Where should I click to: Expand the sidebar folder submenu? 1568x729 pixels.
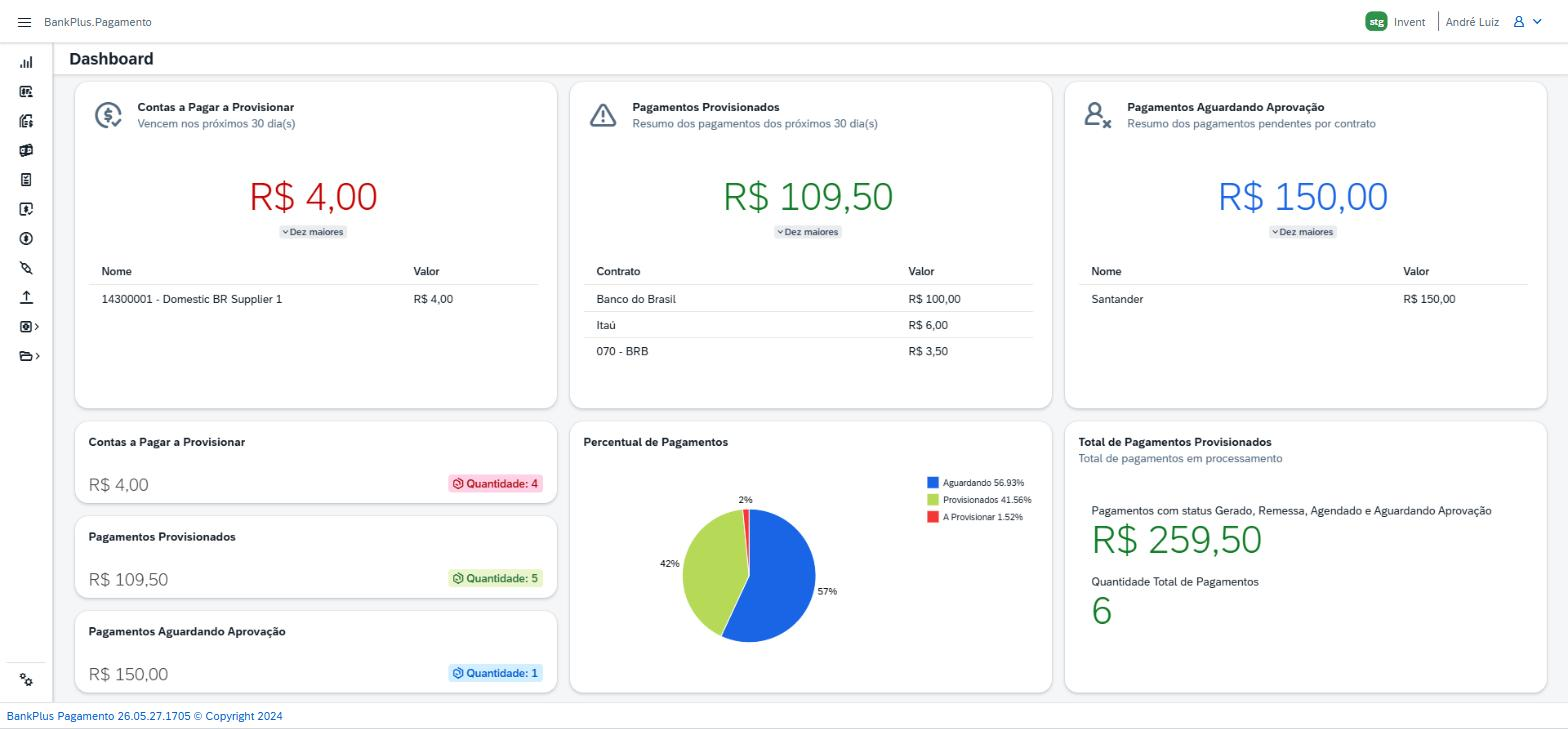pos(29,356)
